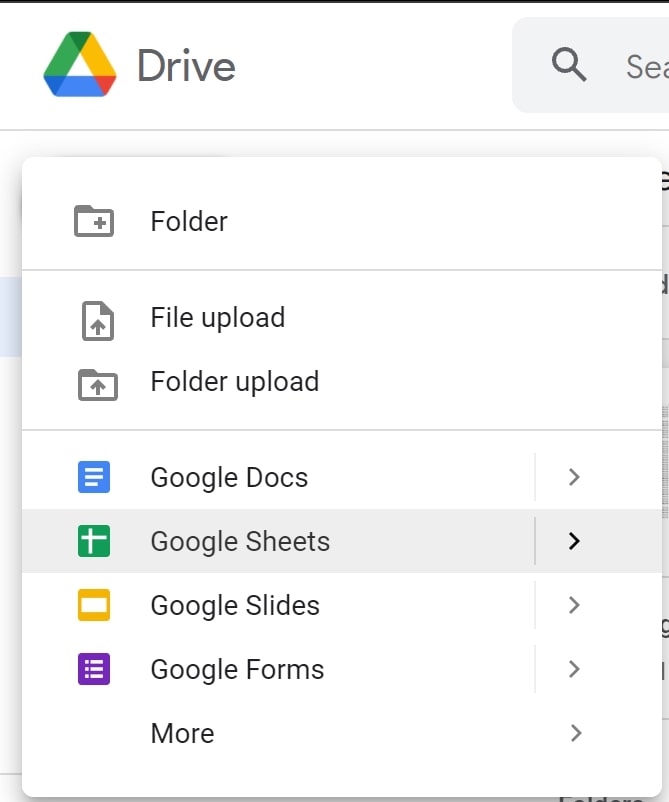Focus the Drive search field
669x802 pixels.
[590, 65]
